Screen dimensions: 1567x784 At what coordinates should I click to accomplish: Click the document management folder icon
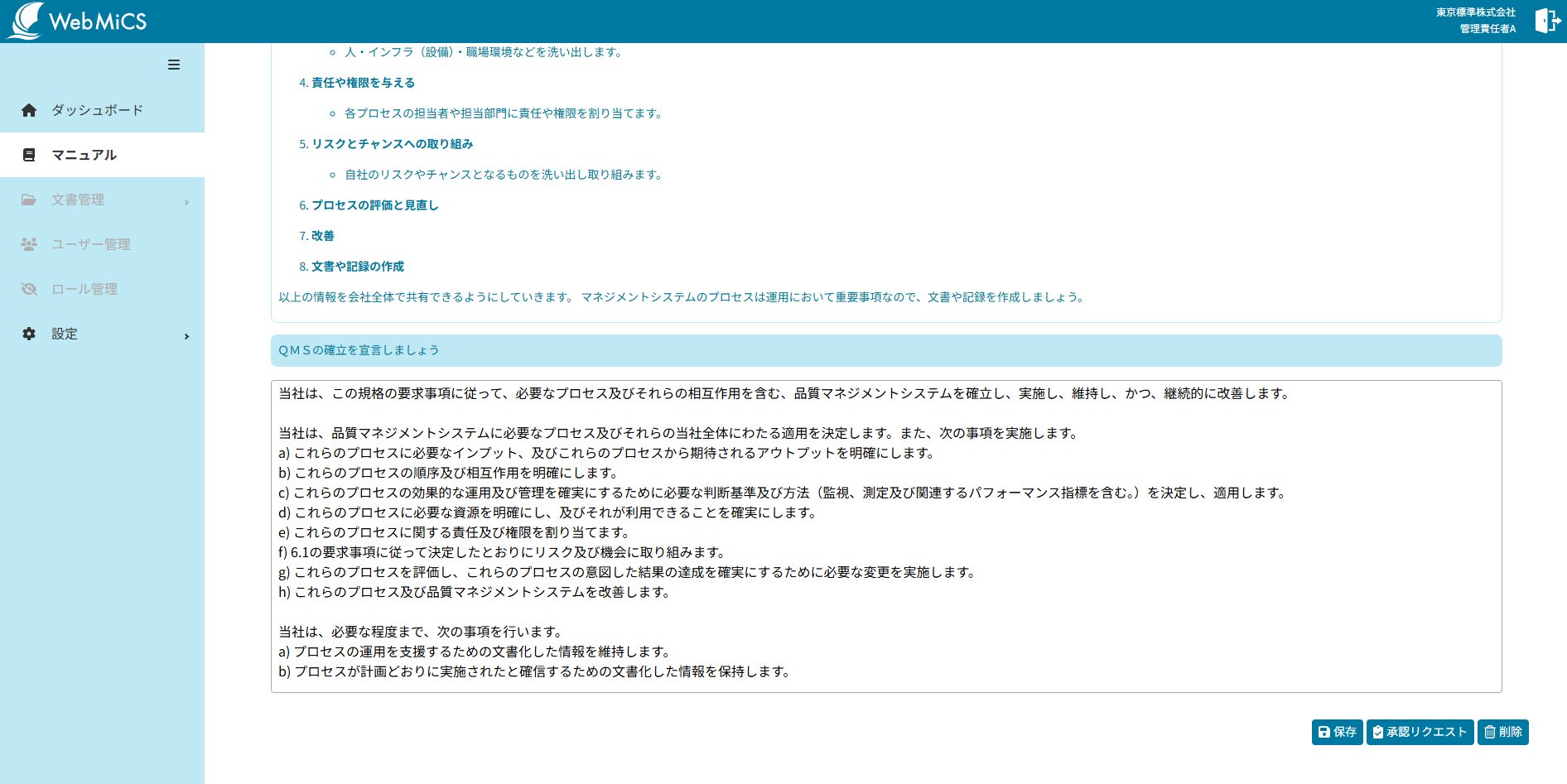click(29, 200)
